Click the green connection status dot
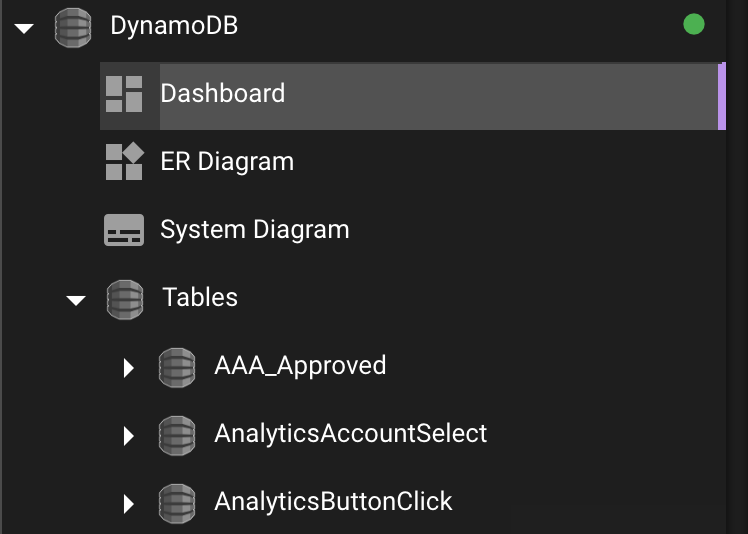Screen dimensions: 748x534 pos(694,24)
